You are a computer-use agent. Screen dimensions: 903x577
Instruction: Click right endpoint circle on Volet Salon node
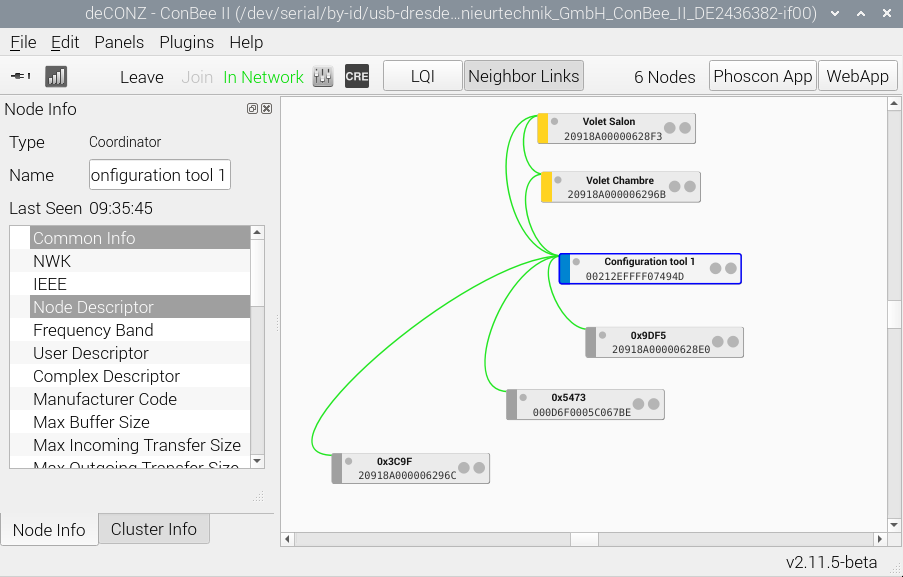[x=685, y=128]
